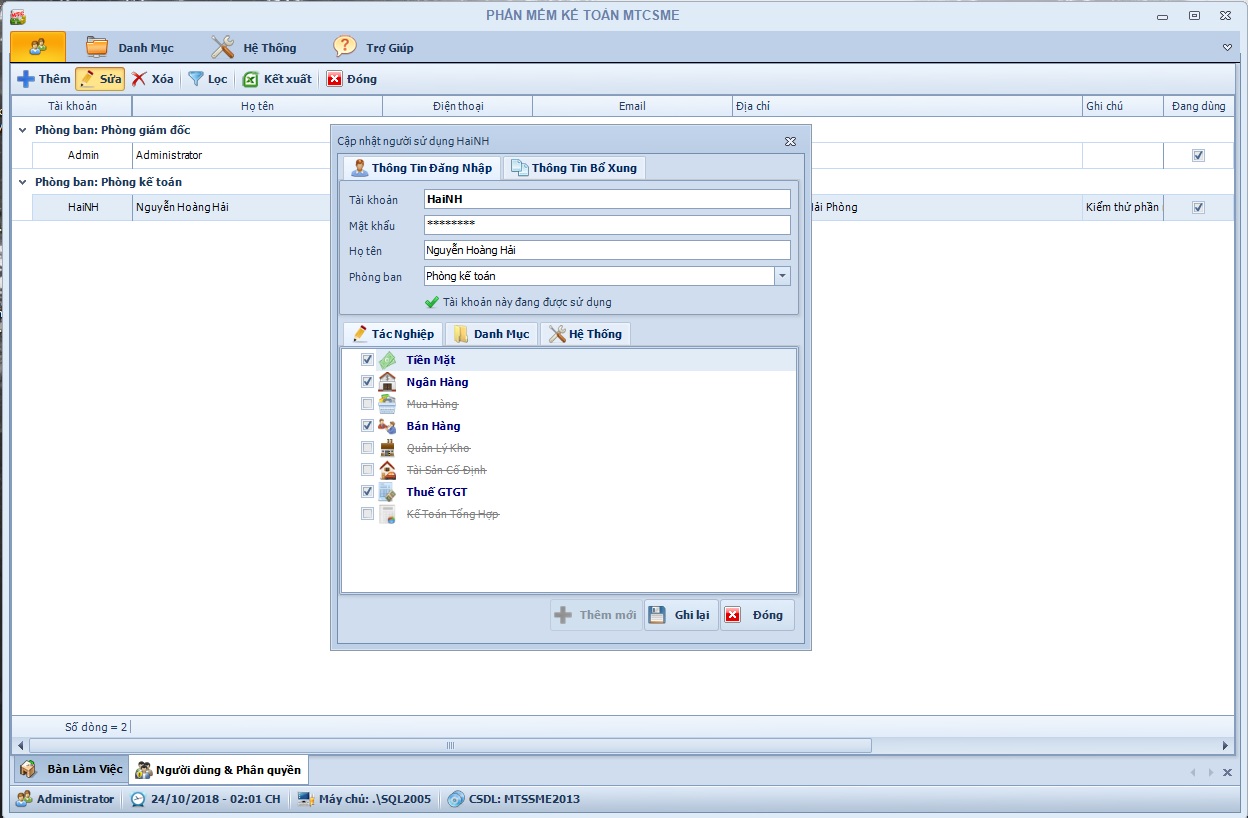Enable the Mua Hàng permission checkbox
1248x818 pixels.
pos(367,404)
